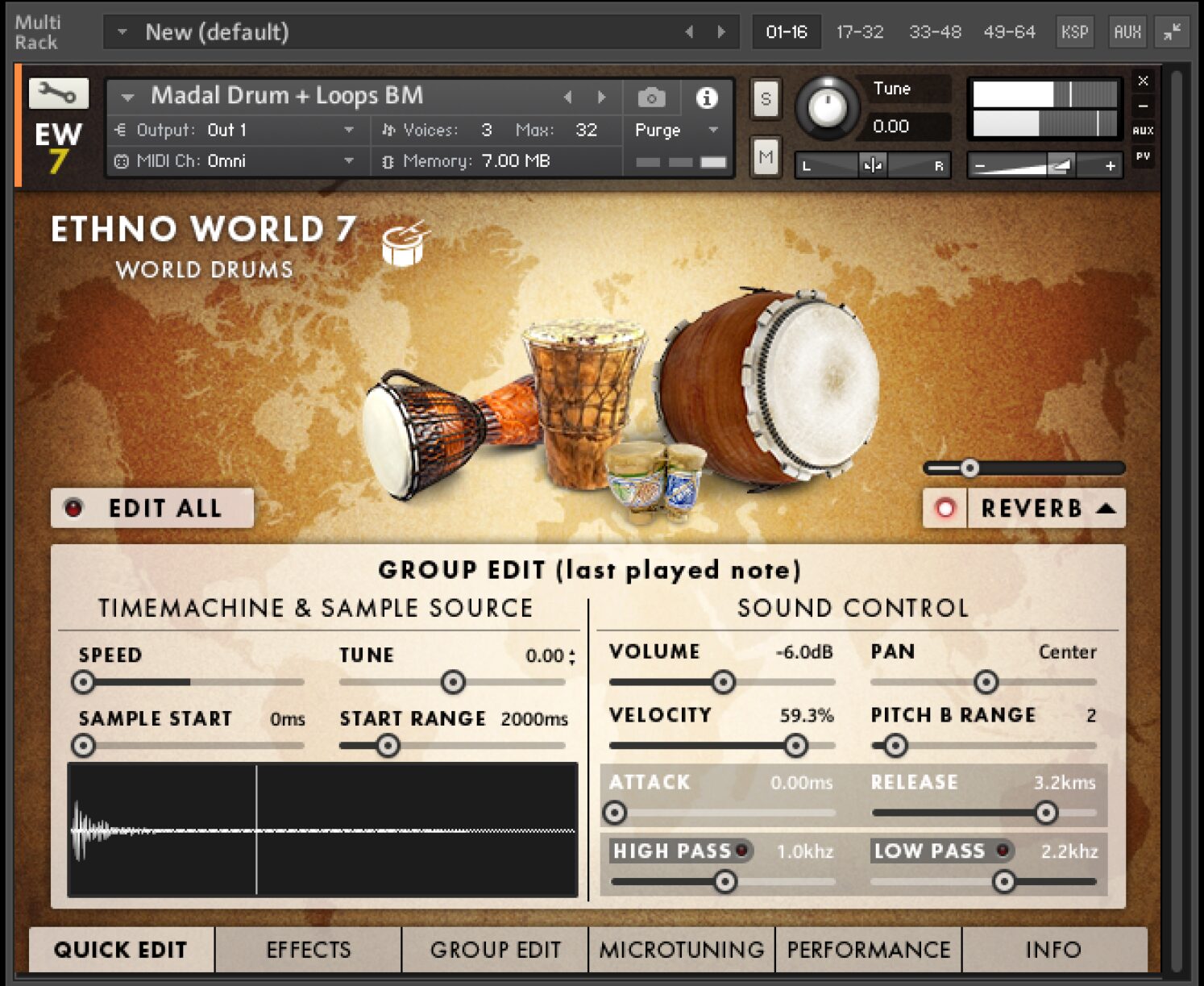Click the Speed slider handle

coord(83,682)
